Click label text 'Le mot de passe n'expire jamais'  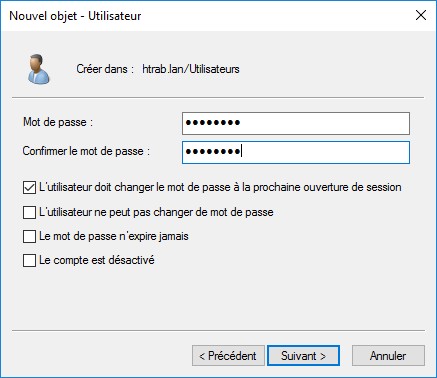coord(114,236)
